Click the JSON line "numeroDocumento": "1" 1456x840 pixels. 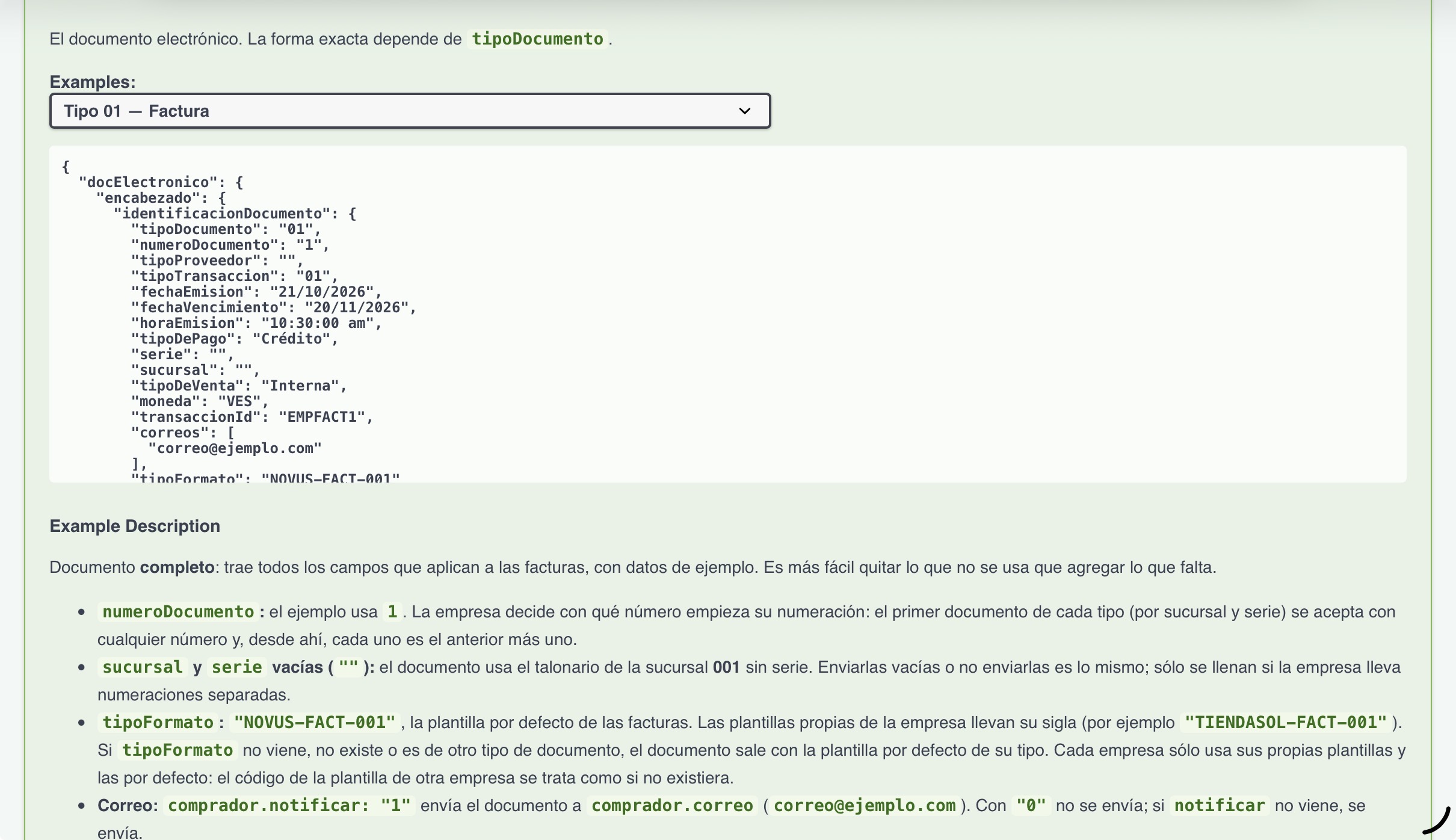(x=230, y=245)
